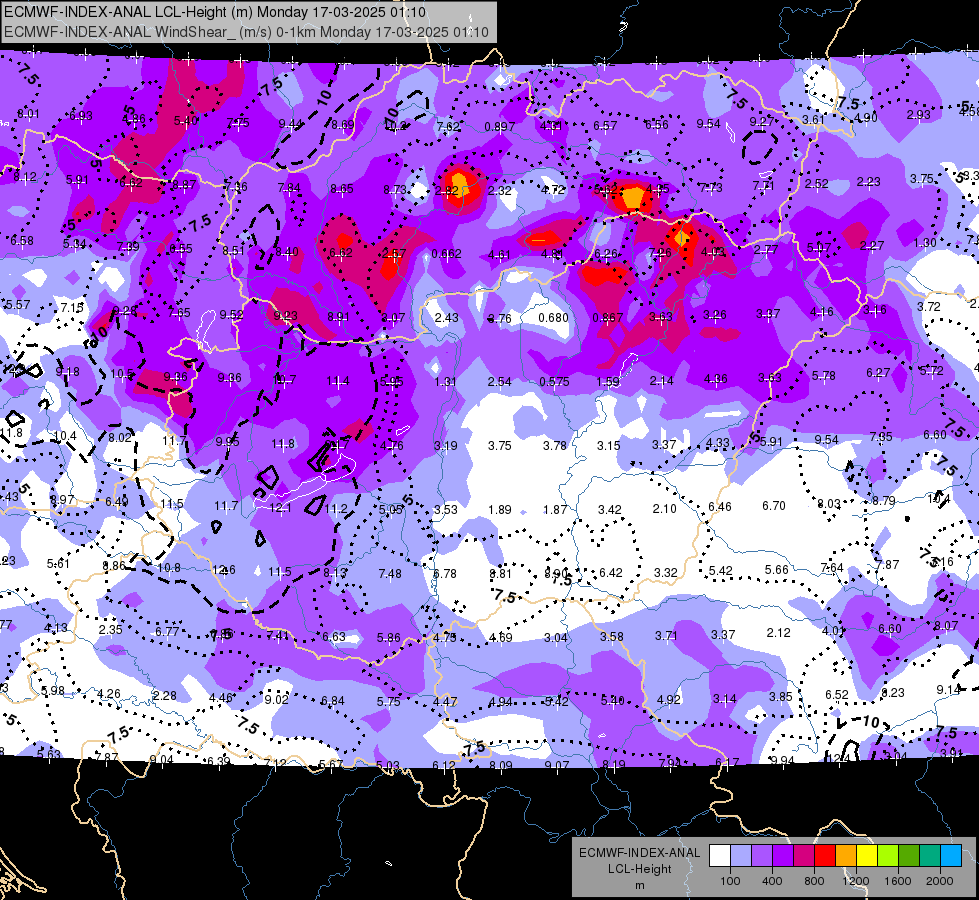The image size is (979, 900).
Task: Click the lime green legend swatch
Action: (x=888, y=856)
